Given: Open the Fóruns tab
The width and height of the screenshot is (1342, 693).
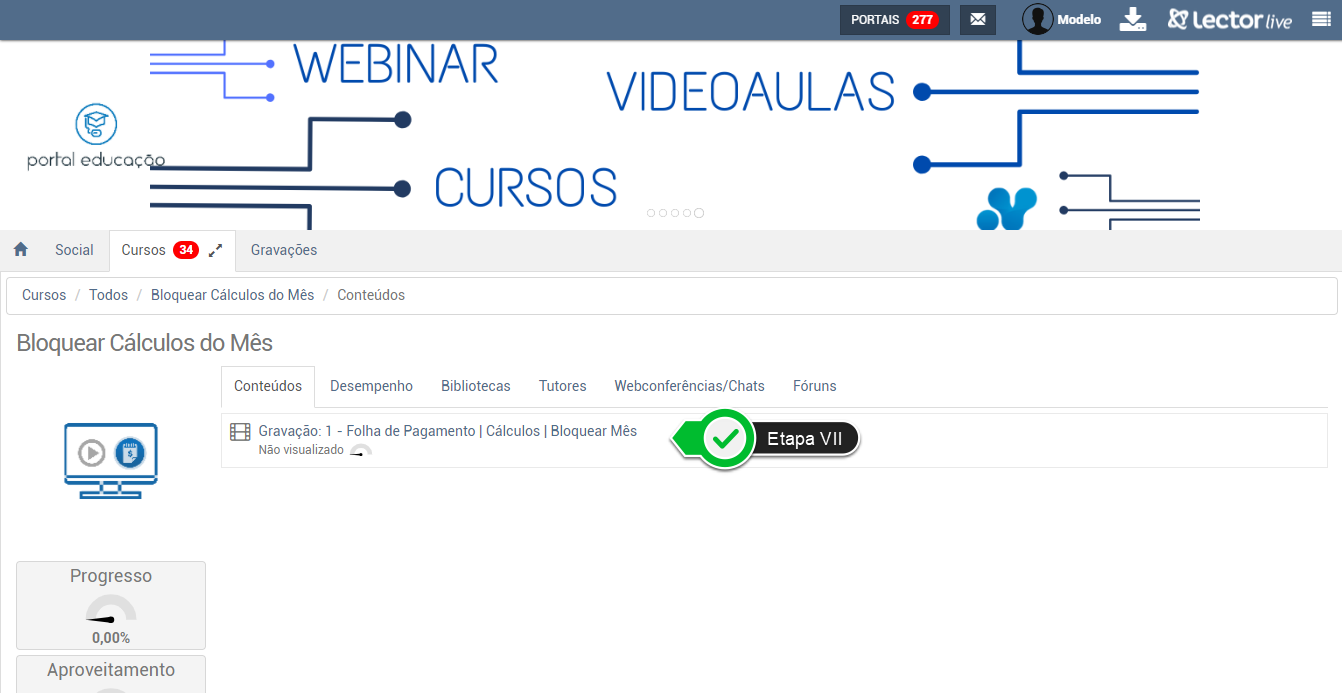Looking at the screenshot, I should [815, 386].
